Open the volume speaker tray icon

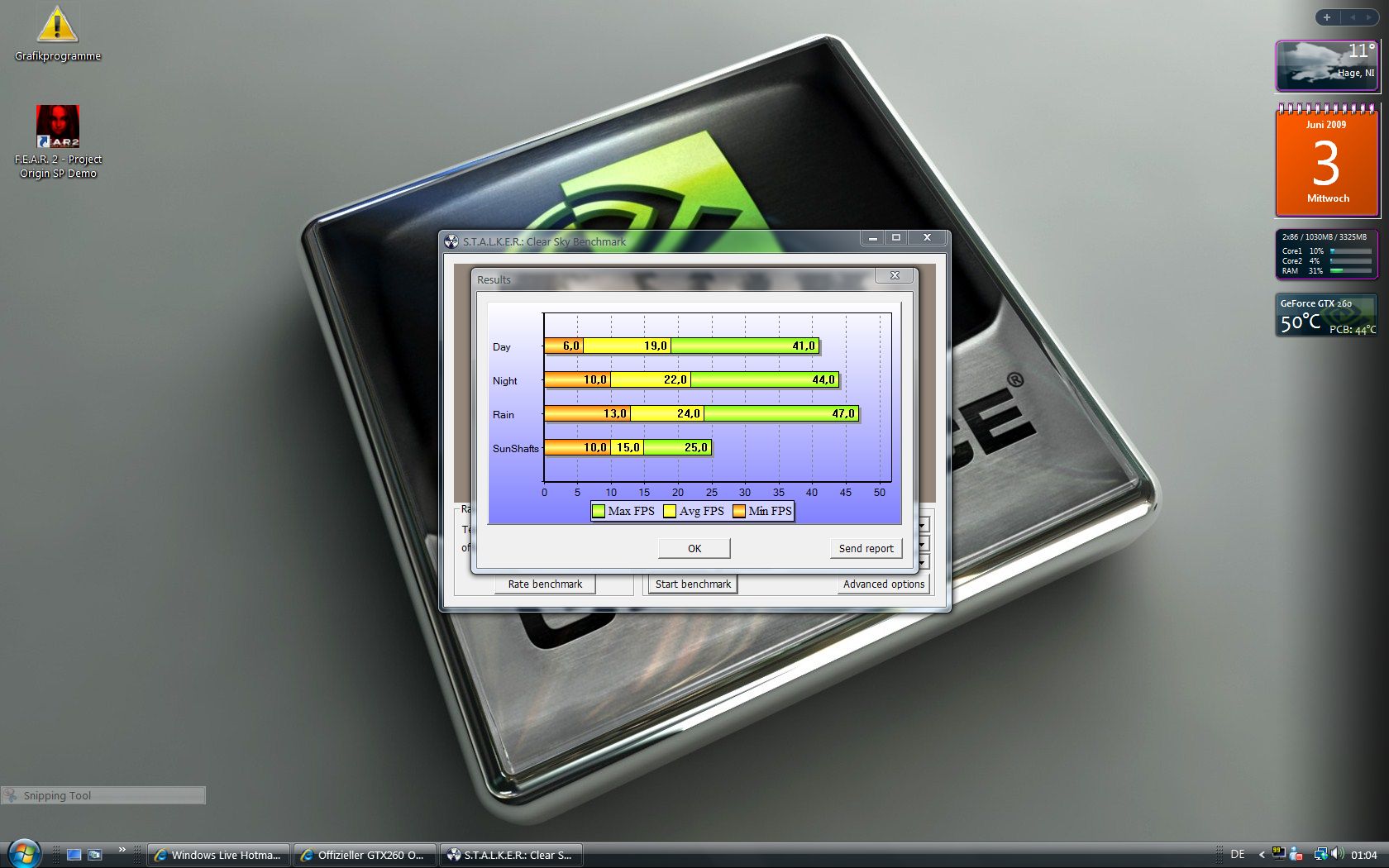tap(1338, 854)
